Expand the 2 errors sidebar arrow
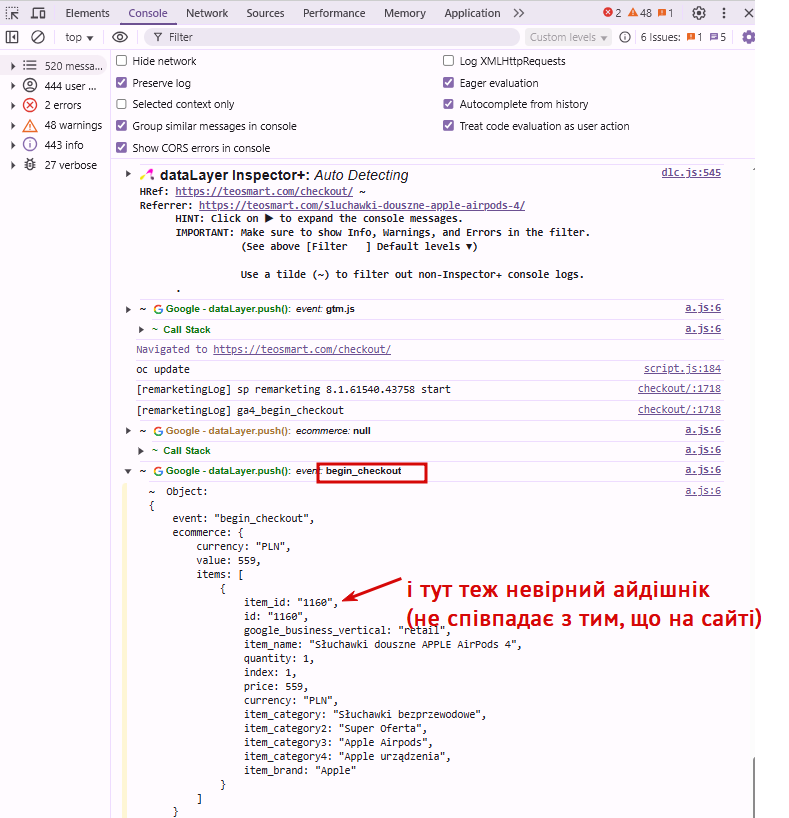 click(x=13, y=105)
